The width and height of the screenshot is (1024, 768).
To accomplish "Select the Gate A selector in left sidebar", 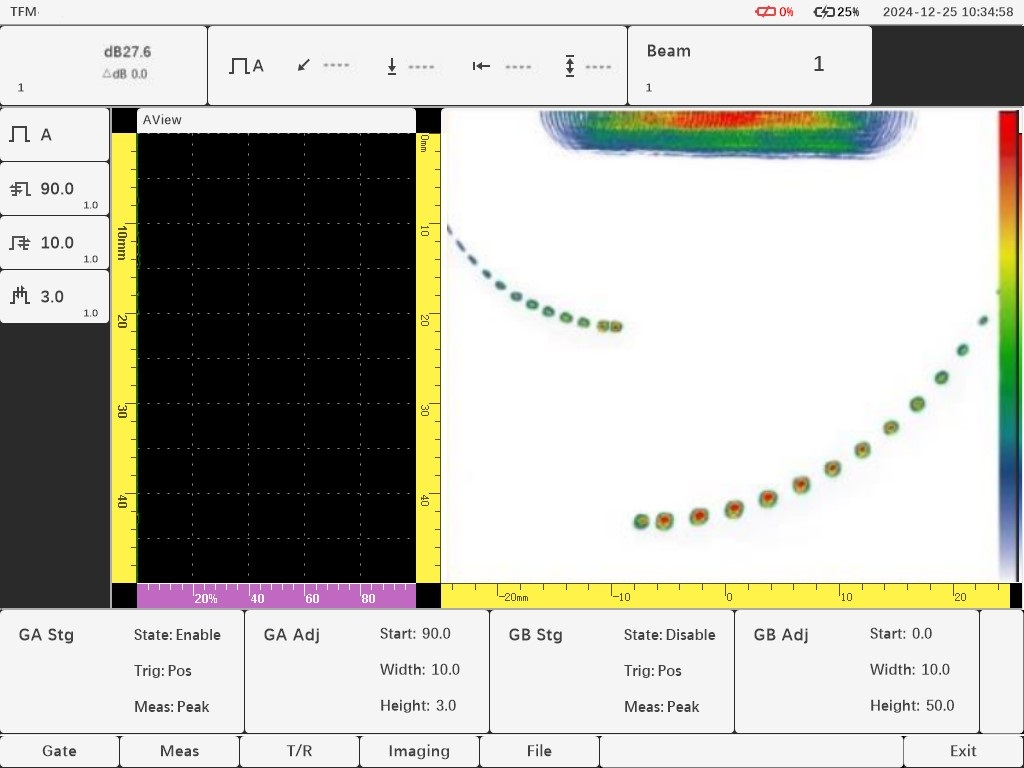I will [54, 135].
